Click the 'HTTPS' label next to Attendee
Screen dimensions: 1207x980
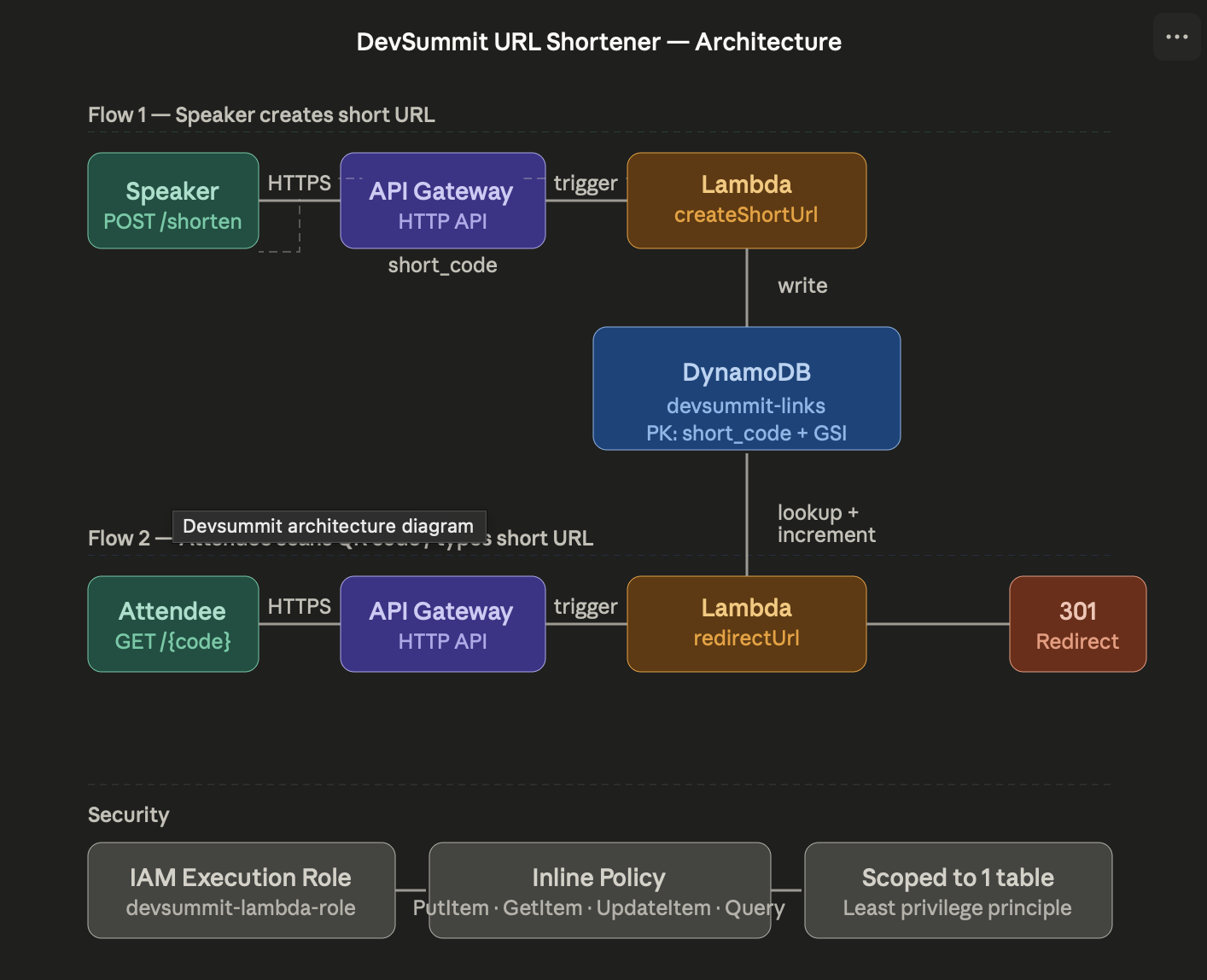tap(300, 606)
